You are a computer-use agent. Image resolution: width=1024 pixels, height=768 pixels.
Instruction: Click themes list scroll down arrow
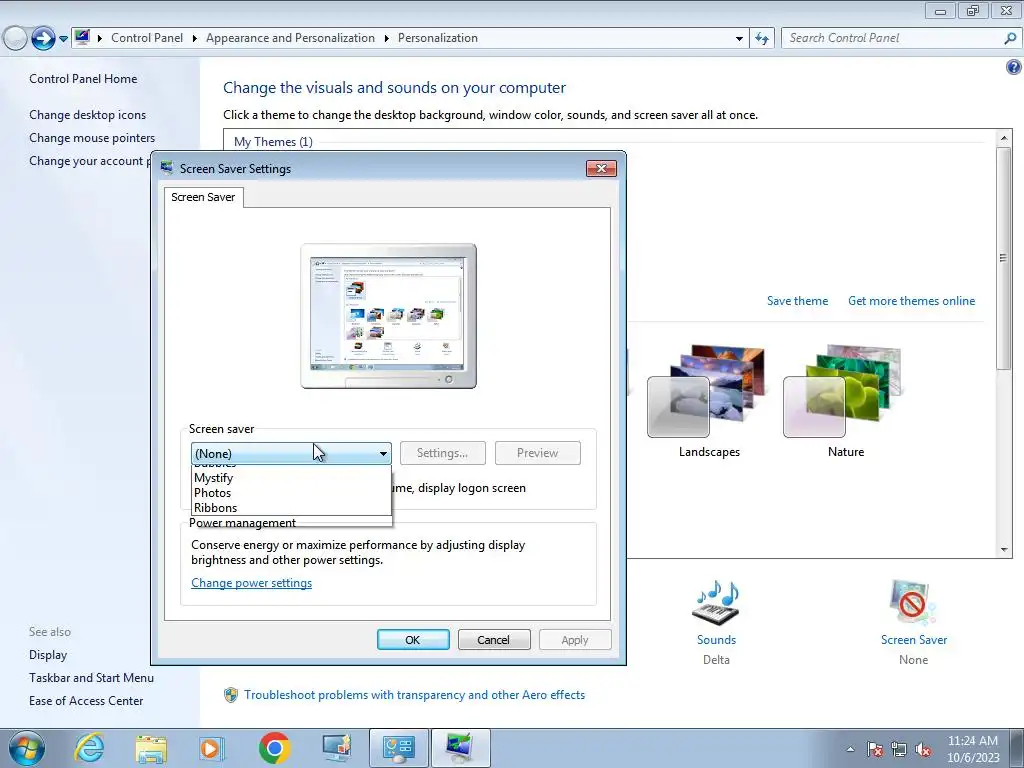[1004, 550]
